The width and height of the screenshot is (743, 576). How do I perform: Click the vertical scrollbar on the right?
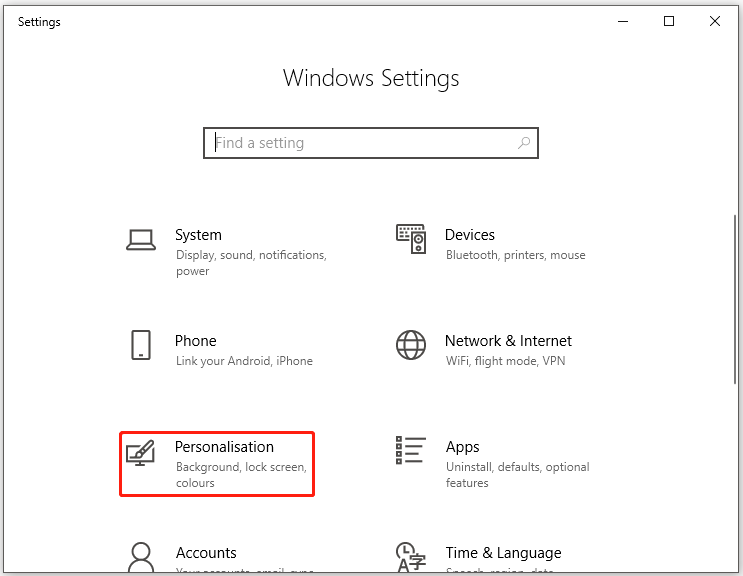coord(735,298)
